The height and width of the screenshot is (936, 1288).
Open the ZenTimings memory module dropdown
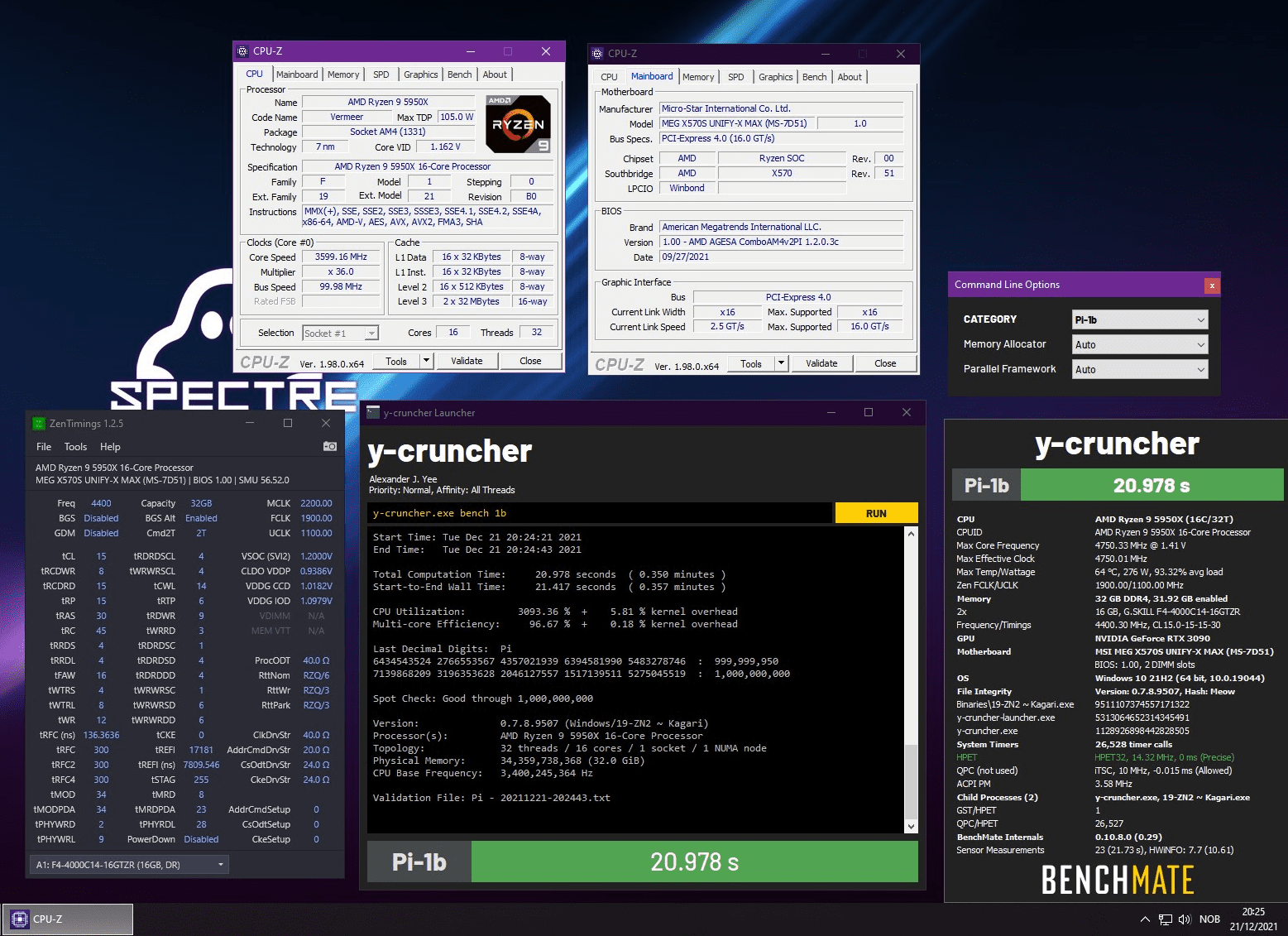129,865
